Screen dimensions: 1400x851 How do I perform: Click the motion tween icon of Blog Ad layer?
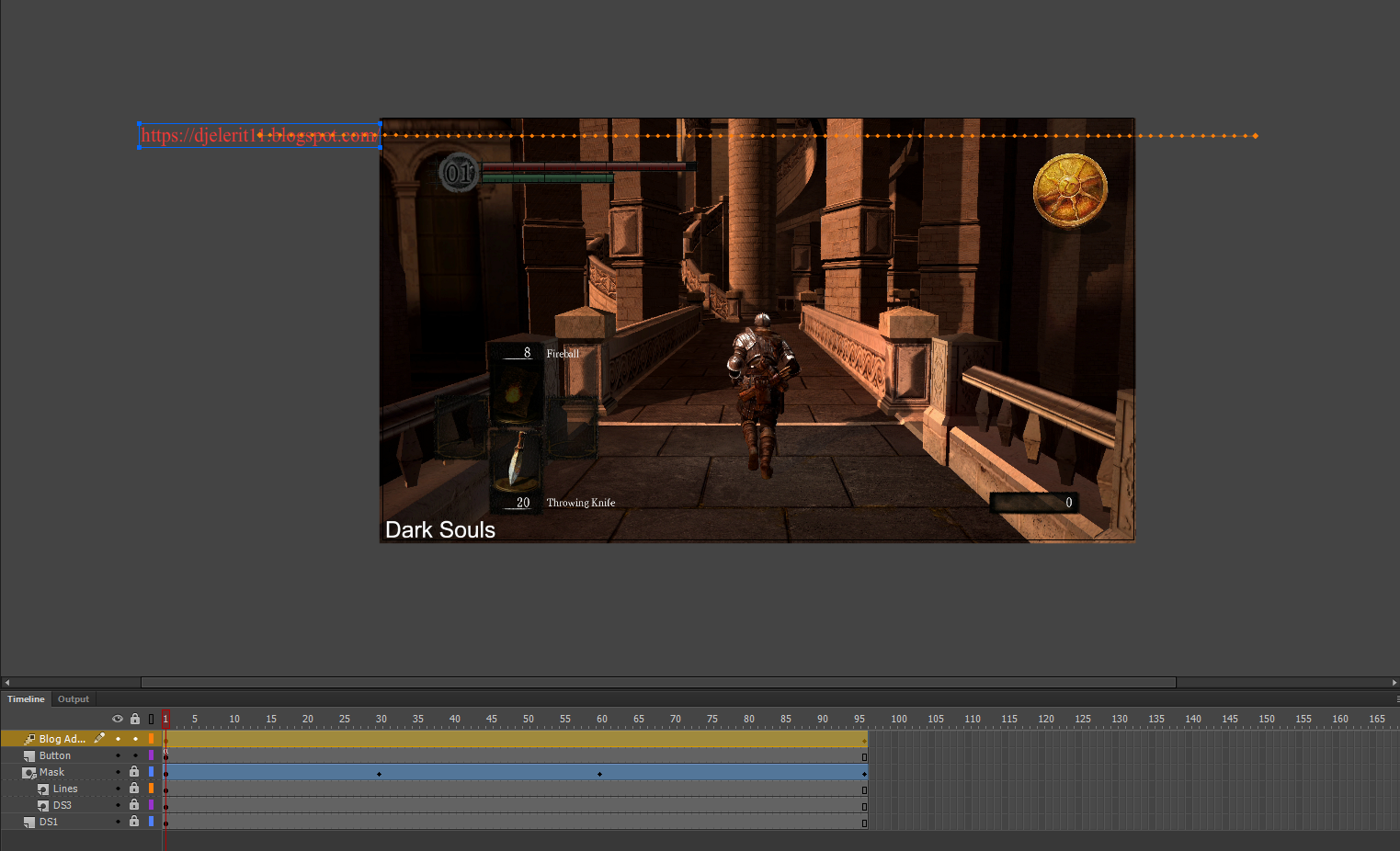coord(29,739)
